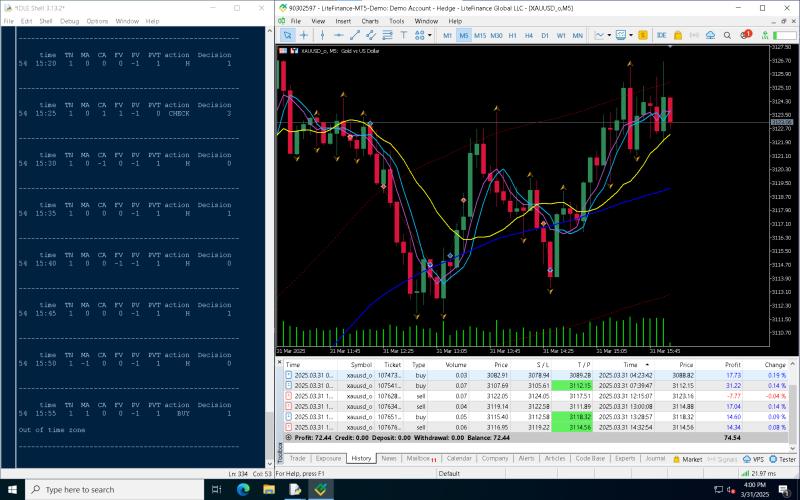Click the connection signal person icon
800x500 pixels.
tap(765, 35)
